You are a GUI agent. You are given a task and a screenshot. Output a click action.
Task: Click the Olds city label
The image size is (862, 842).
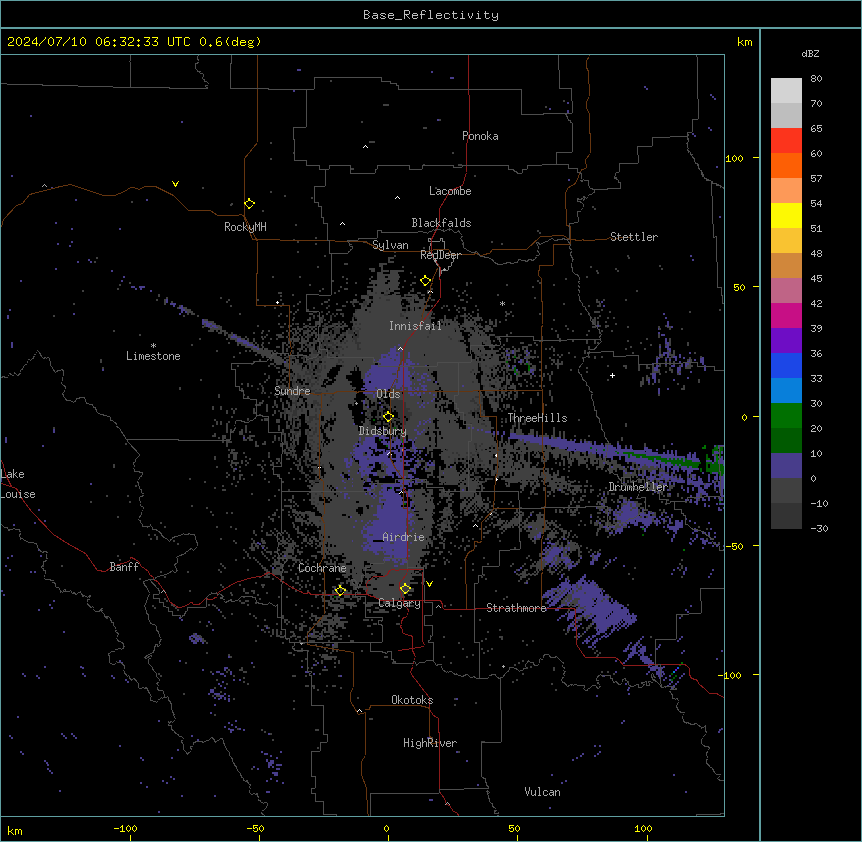point(388,394)
